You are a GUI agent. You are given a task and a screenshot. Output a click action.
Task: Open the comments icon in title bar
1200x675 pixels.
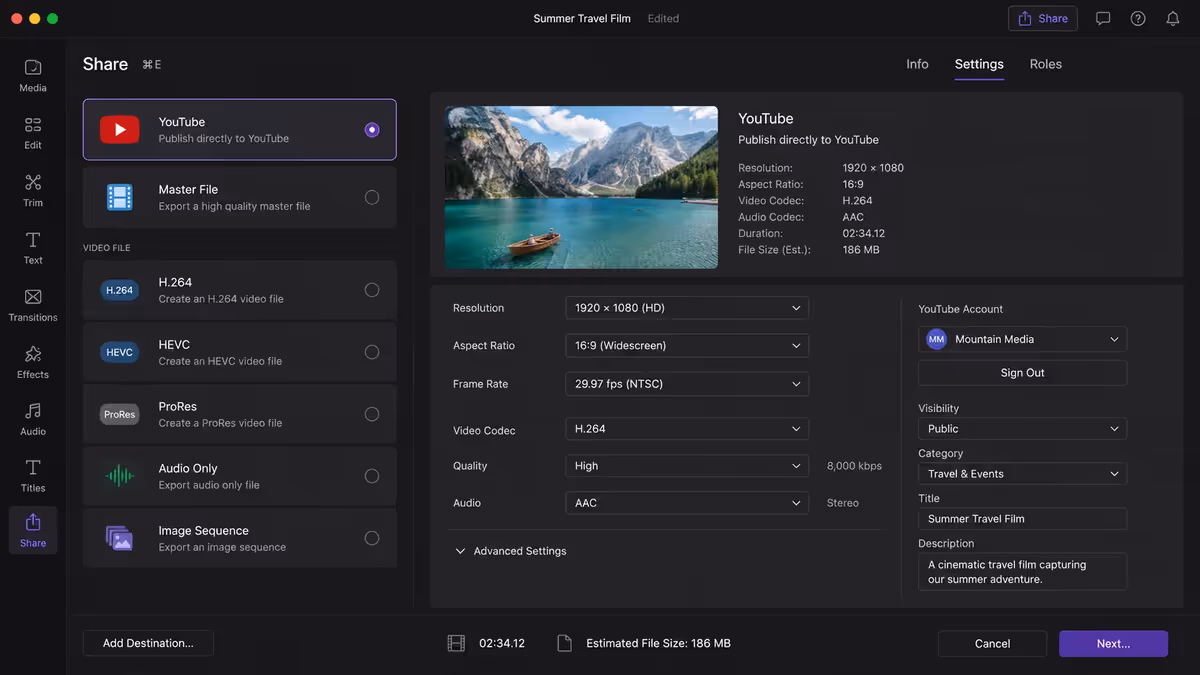point(1103,18)
